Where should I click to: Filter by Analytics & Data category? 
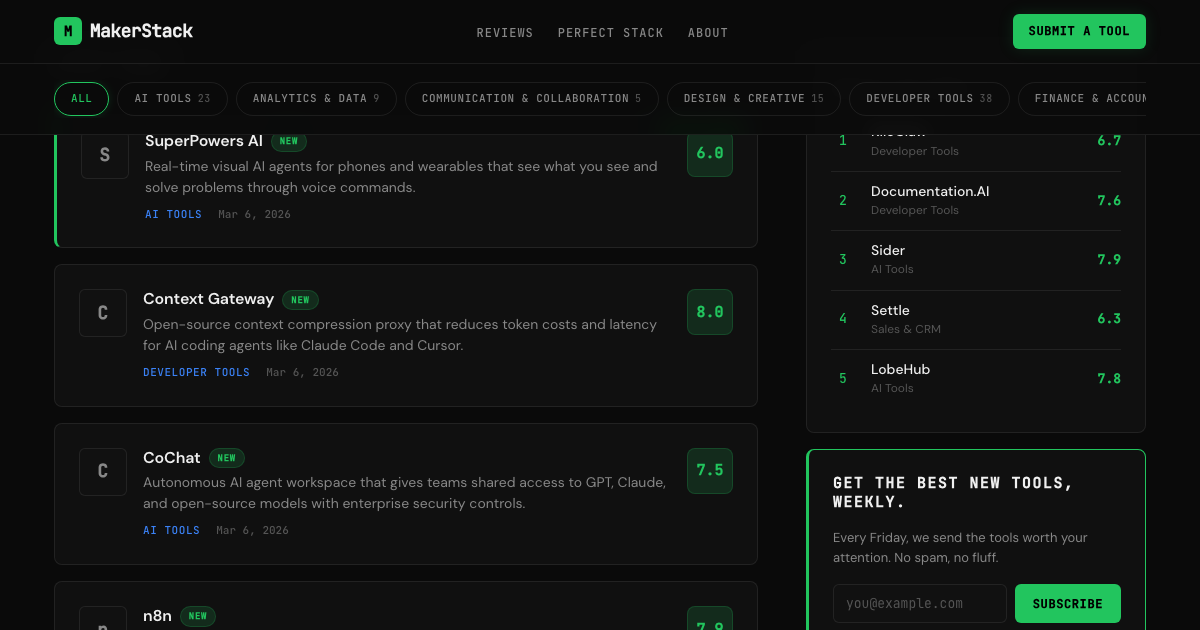(316, 99)
